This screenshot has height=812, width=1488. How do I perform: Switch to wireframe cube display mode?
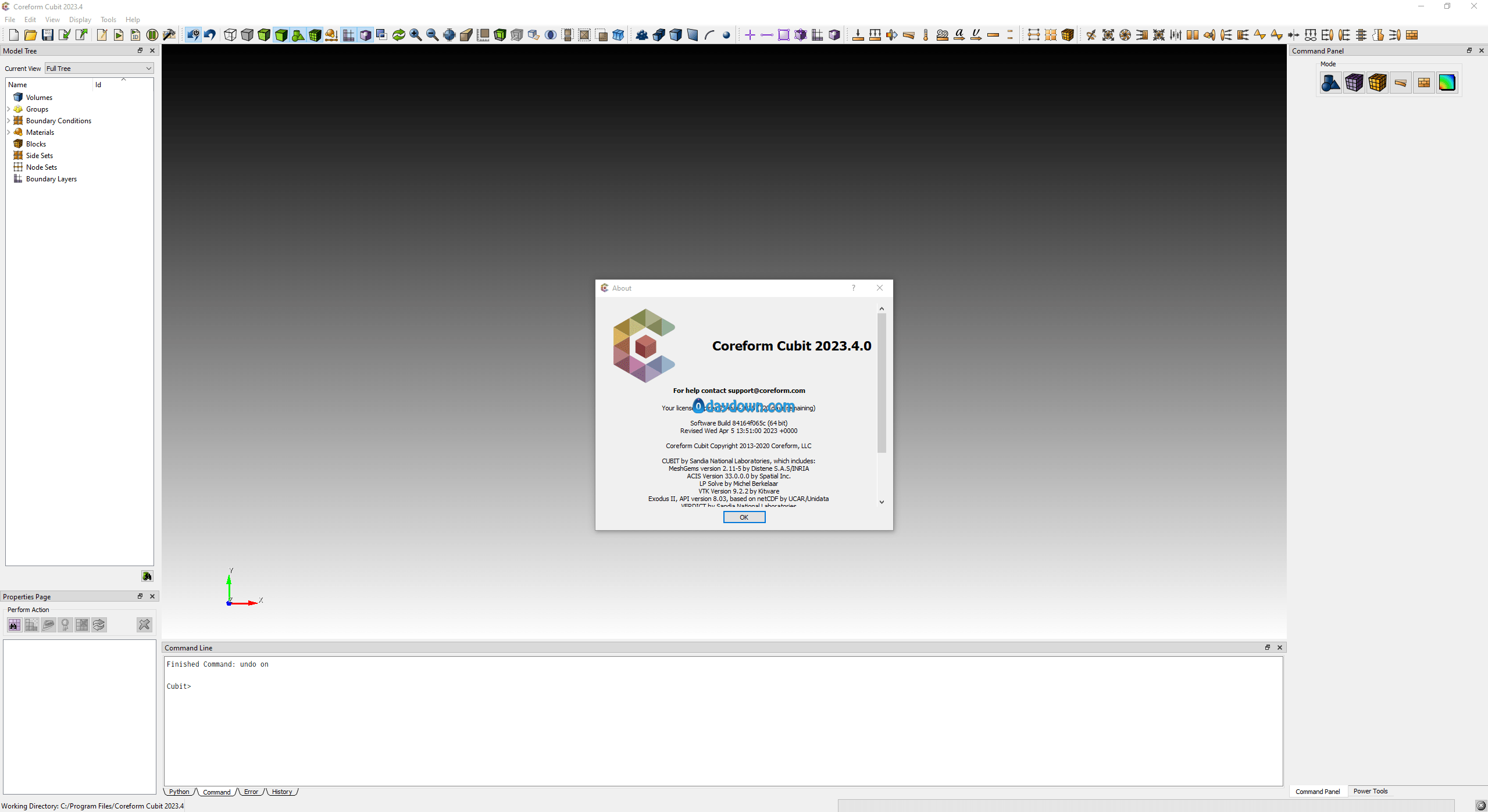(230, 35)
